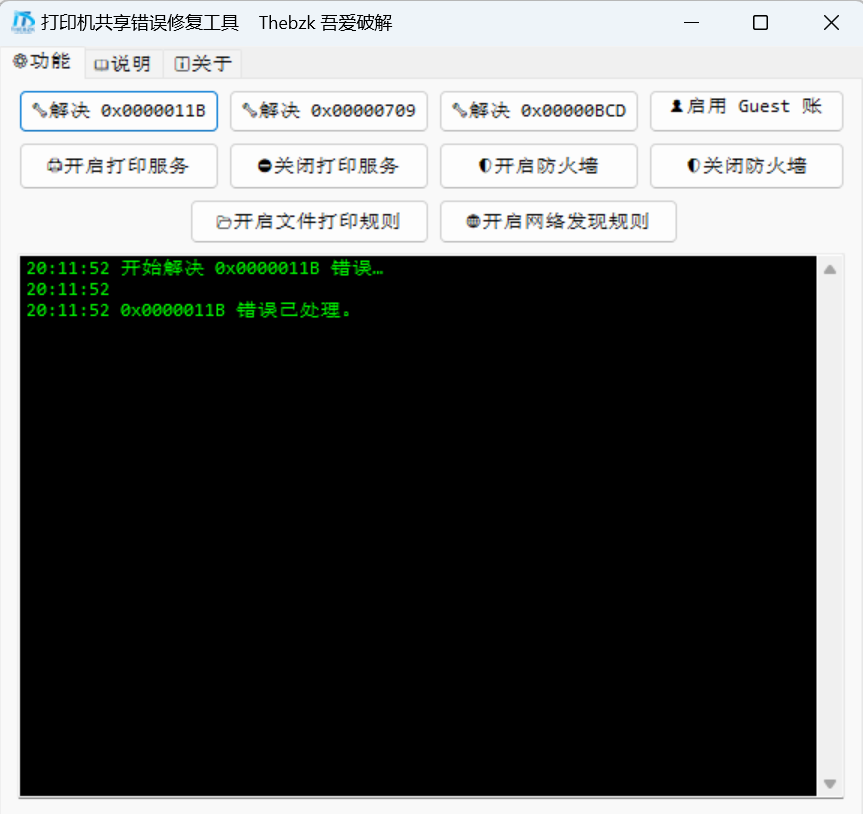The image size is (863, 814).
Task: Stop print service with 关闭打印服务
Action: (329, 166)
